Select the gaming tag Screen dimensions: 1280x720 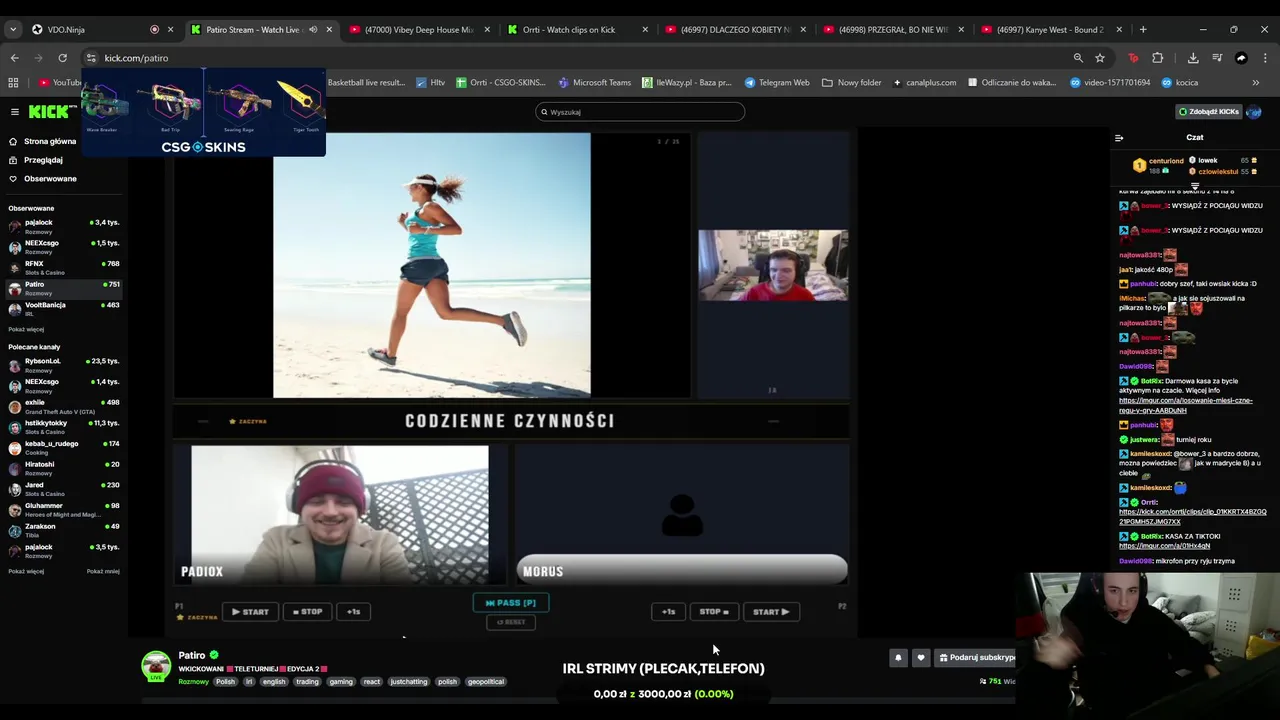pos(341,682)
